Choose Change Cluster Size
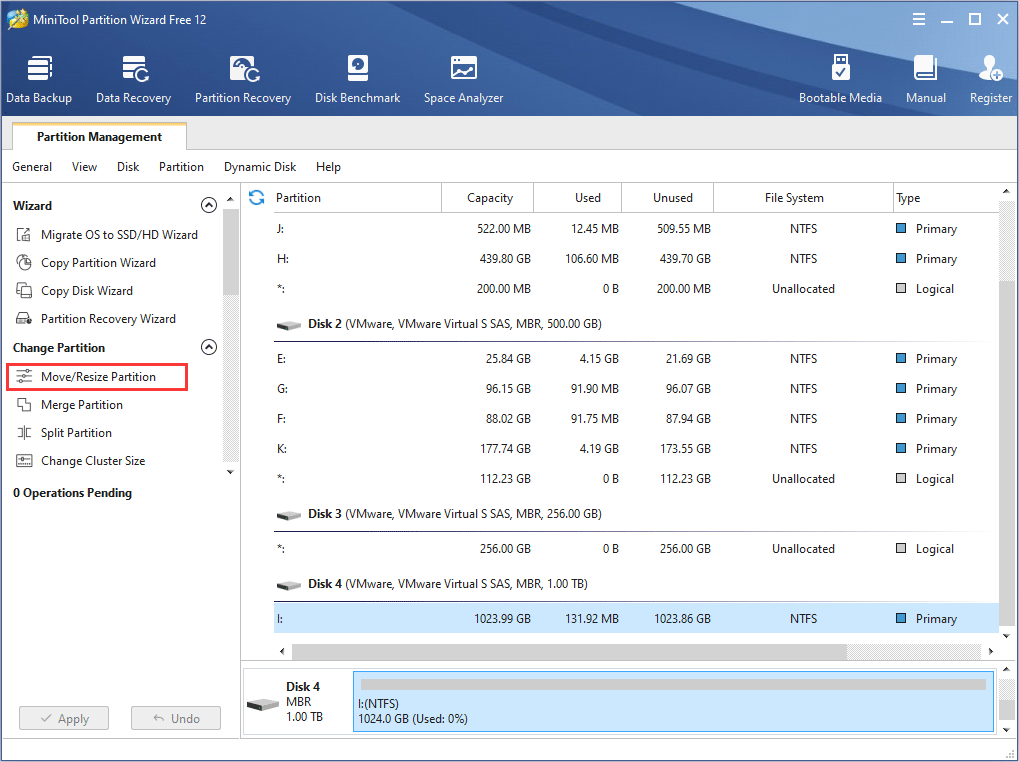The height and width of the screenshot is (762, 1019). [x=80, y=461]
